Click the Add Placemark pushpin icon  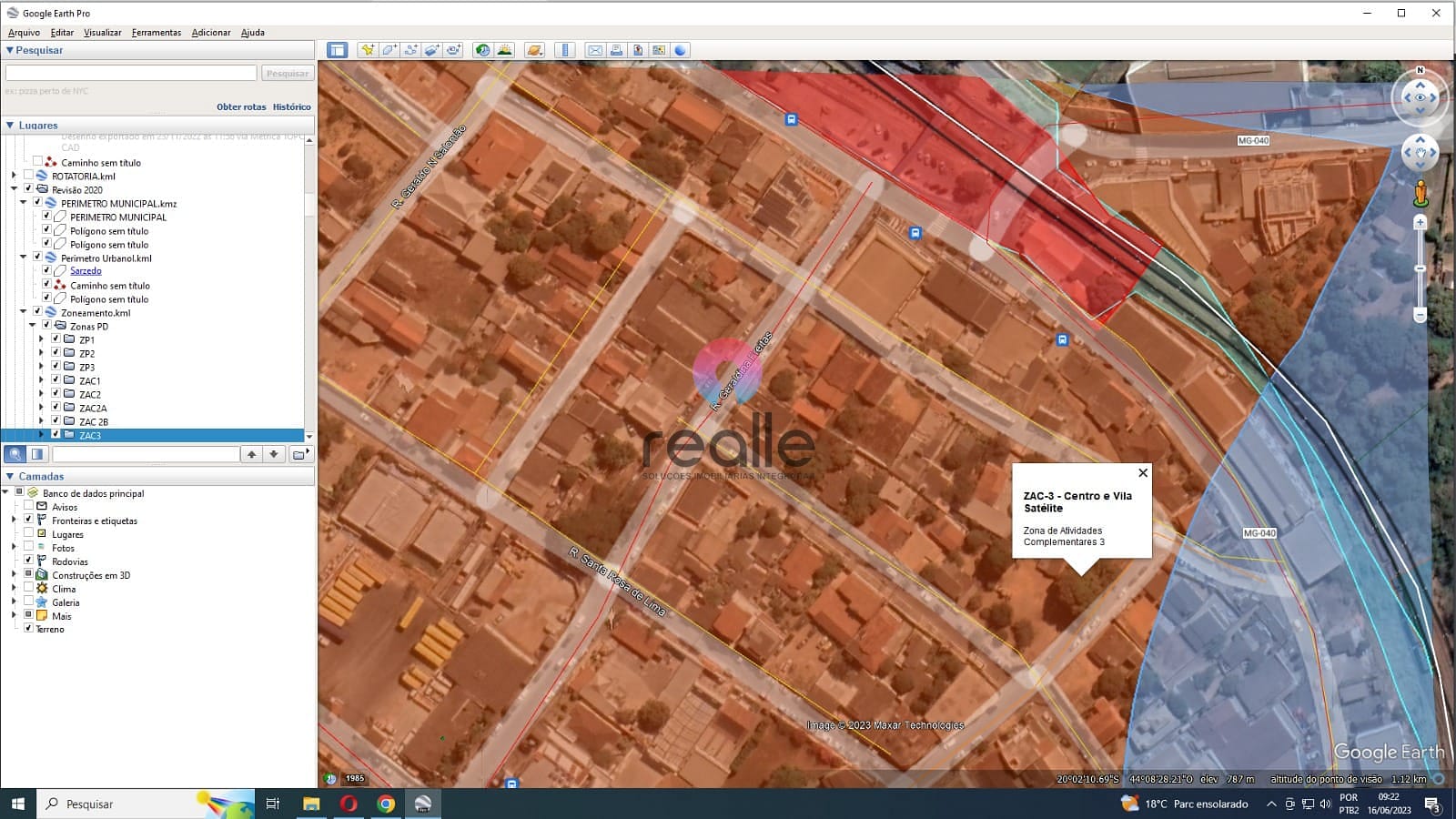click(368, 50)
